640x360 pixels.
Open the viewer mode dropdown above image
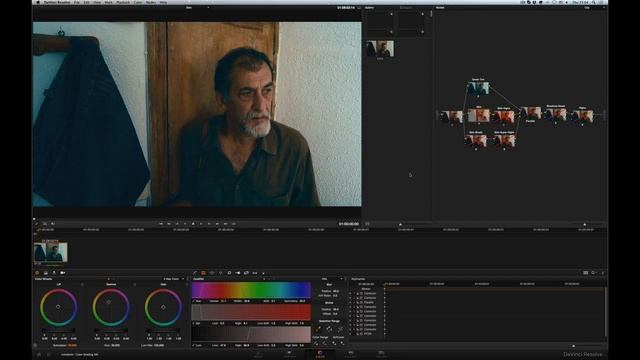[197, 7]
